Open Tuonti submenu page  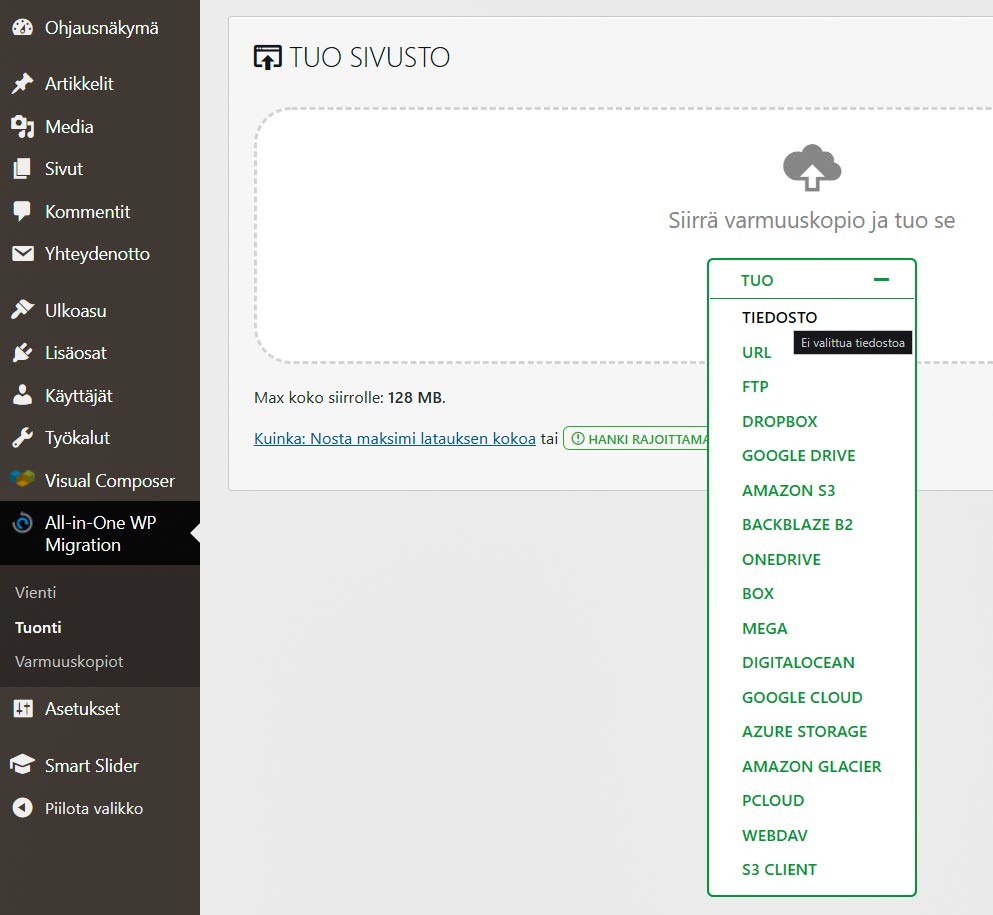[38, 628]
